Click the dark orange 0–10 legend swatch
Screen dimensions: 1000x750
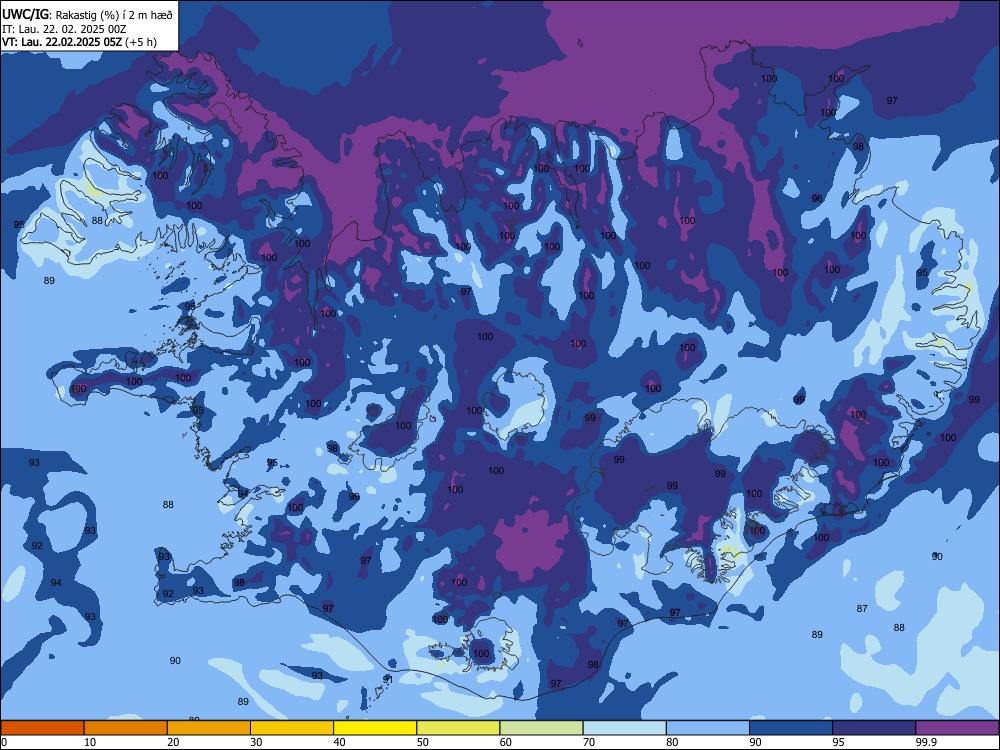coord(42,728)
